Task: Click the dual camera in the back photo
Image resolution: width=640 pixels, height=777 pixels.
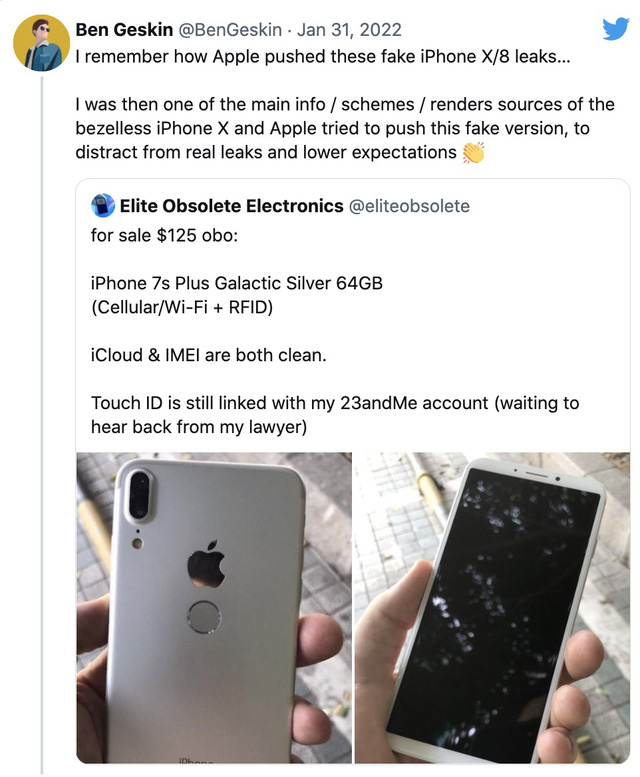Action: (139, 496)
